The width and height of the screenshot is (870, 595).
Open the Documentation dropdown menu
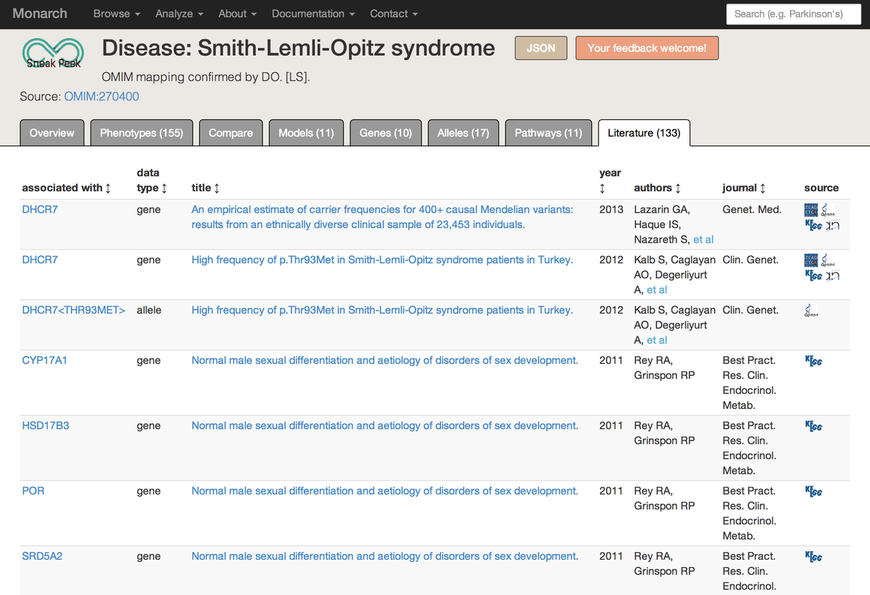(313, 14)
